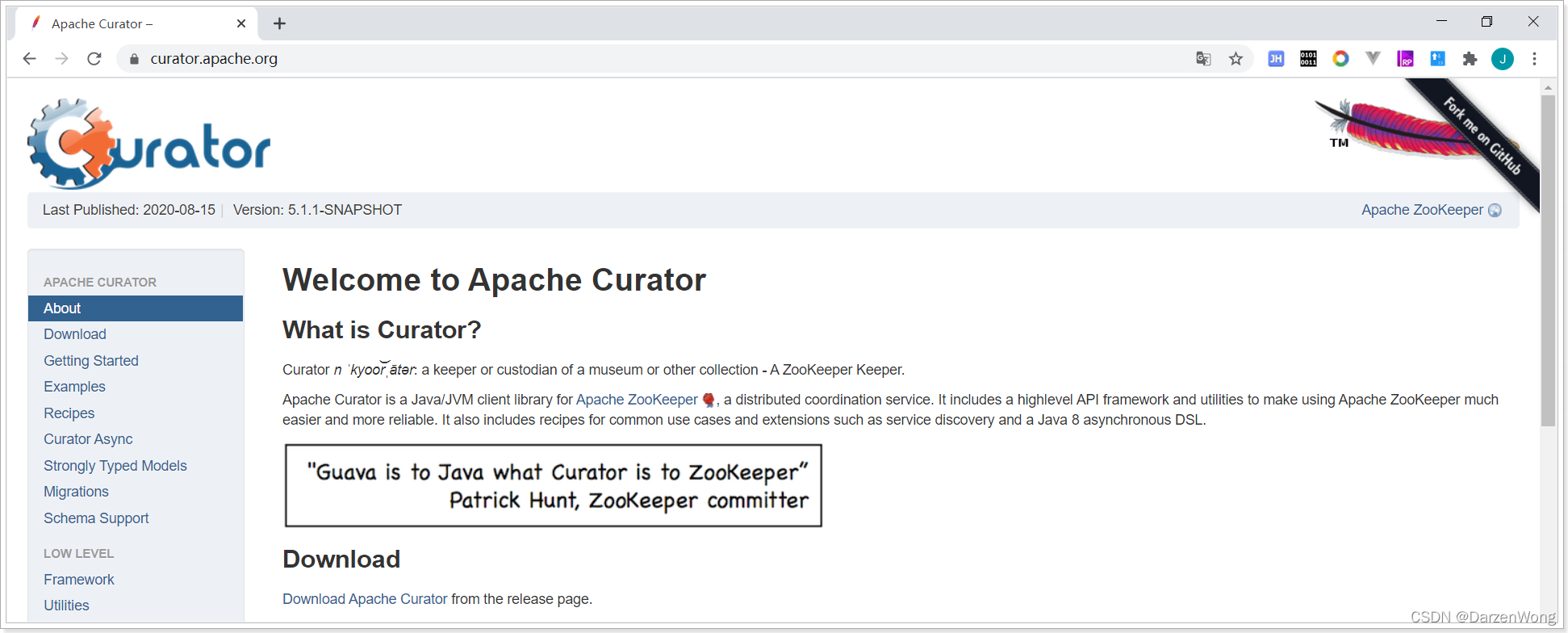Click LOW LEVEL sidebar header

pos(78,554)
